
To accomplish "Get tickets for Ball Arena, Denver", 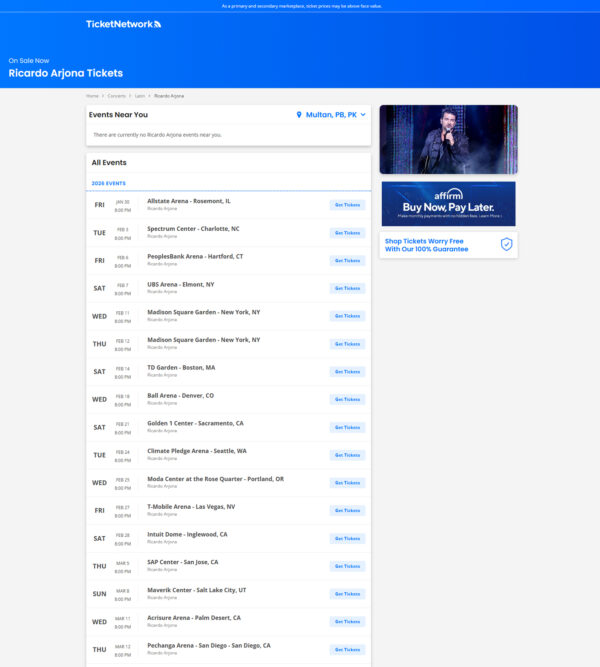I will pos(347,399).
